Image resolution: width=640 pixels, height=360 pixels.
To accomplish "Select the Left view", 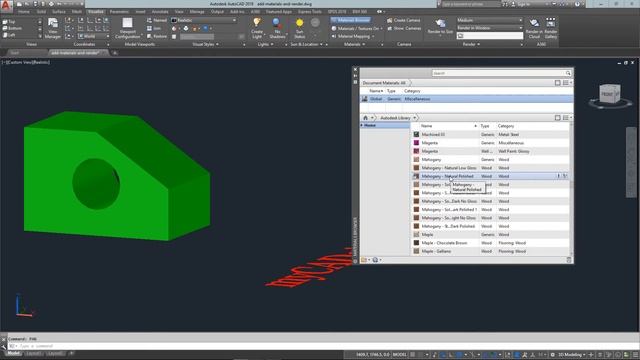I will 9,35.
